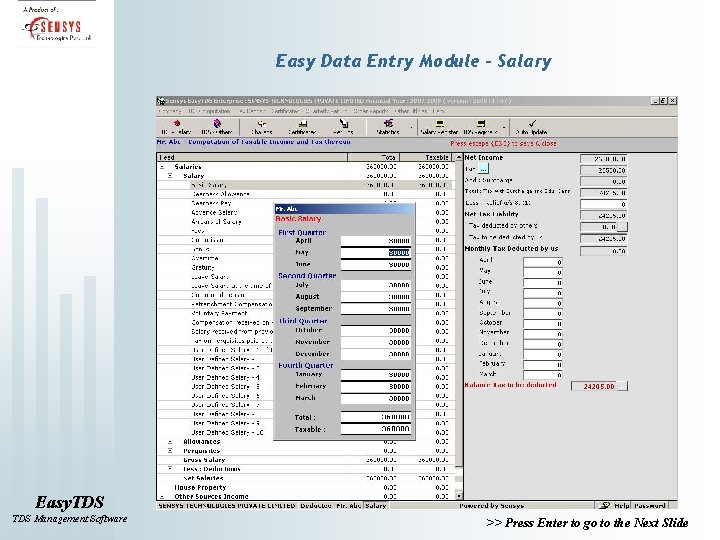Select the Gross Salary row
720x540 pixels.
point(305,460)
